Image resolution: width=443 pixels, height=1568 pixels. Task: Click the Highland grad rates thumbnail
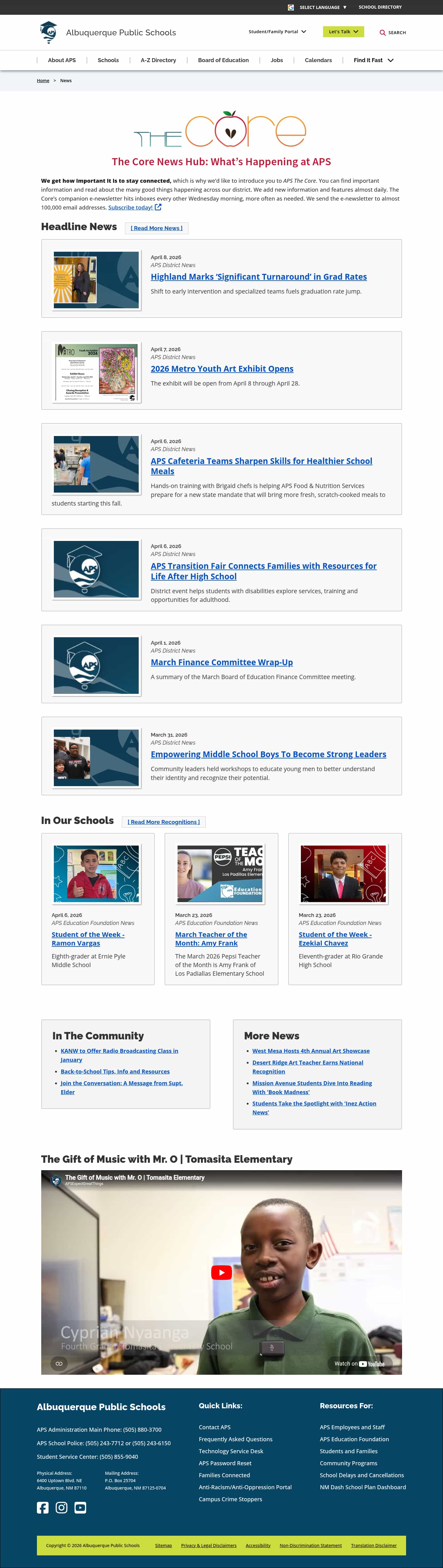click(x=96, y=280)
